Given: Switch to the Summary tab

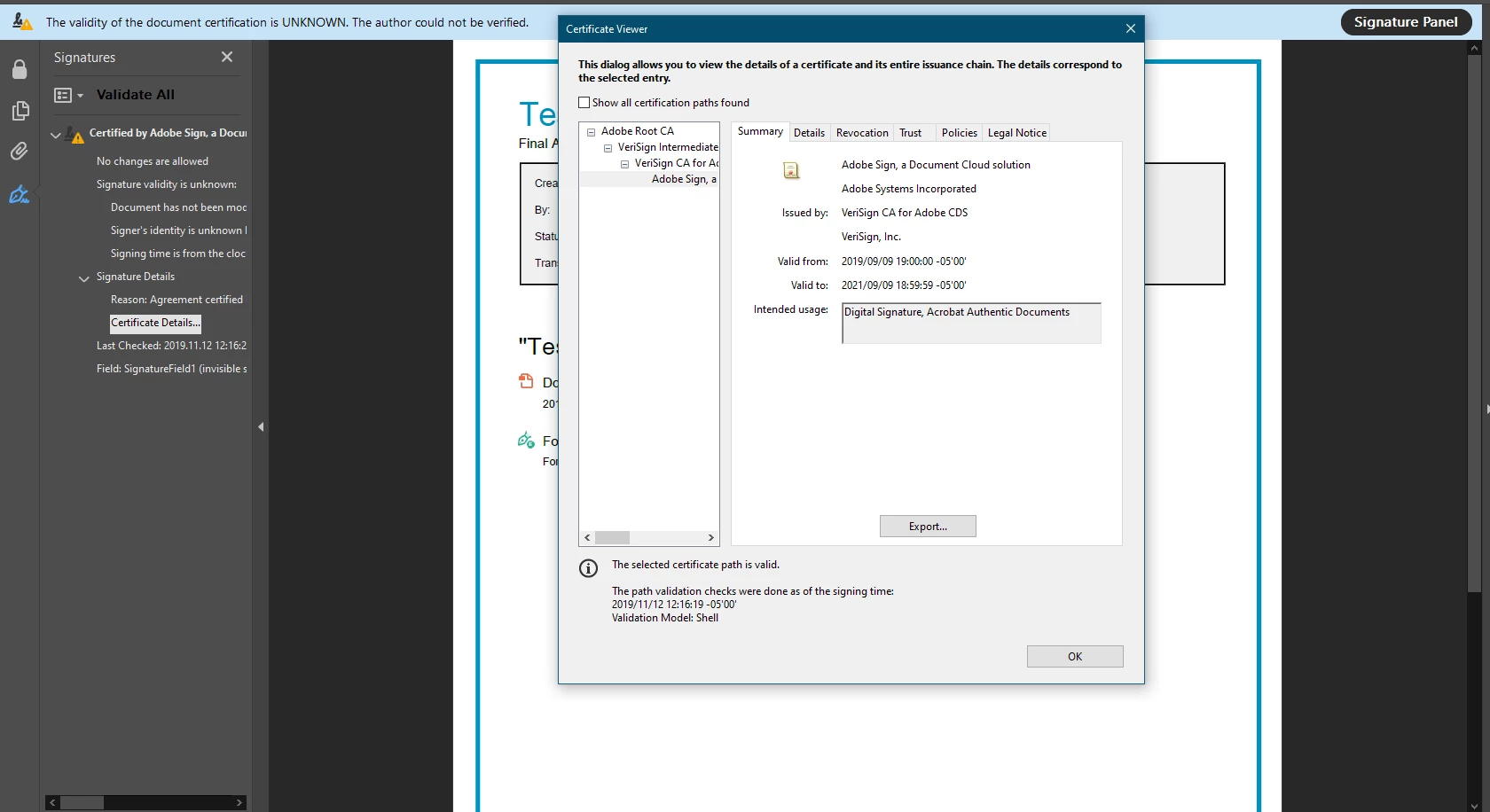Looking at the screenshot, I should [x=760, y=131].
